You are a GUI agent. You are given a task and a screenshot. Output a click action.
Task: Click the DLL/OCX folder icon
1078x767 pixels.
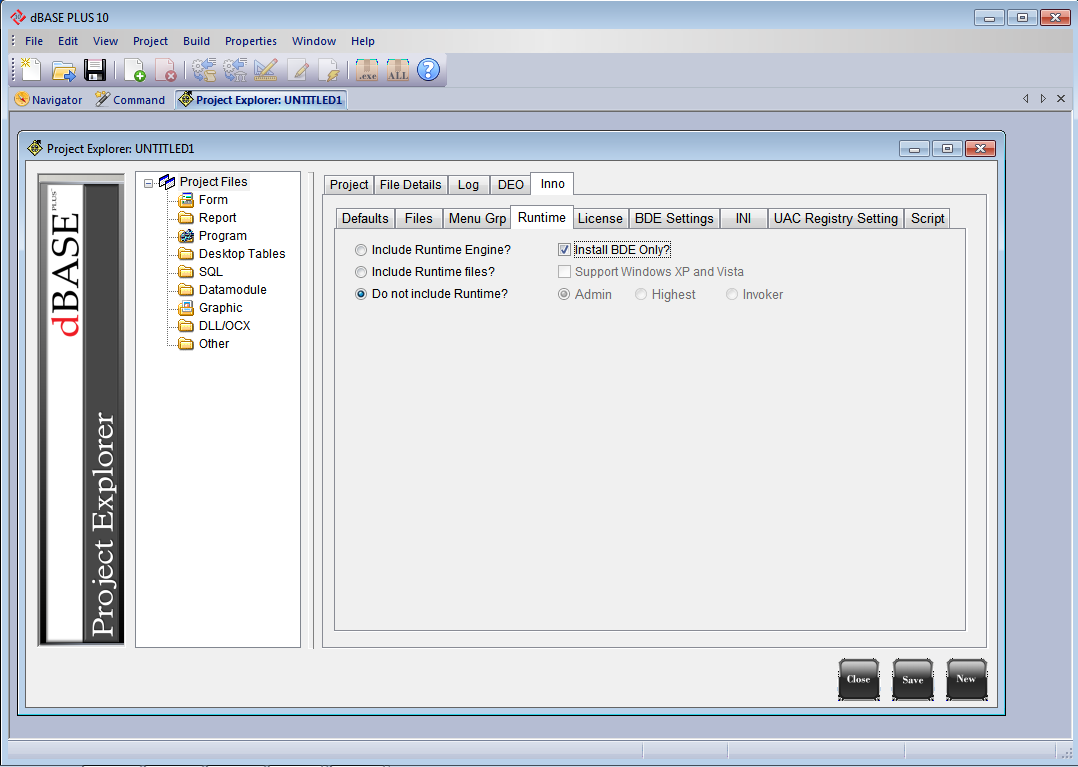tap(186, 326)
